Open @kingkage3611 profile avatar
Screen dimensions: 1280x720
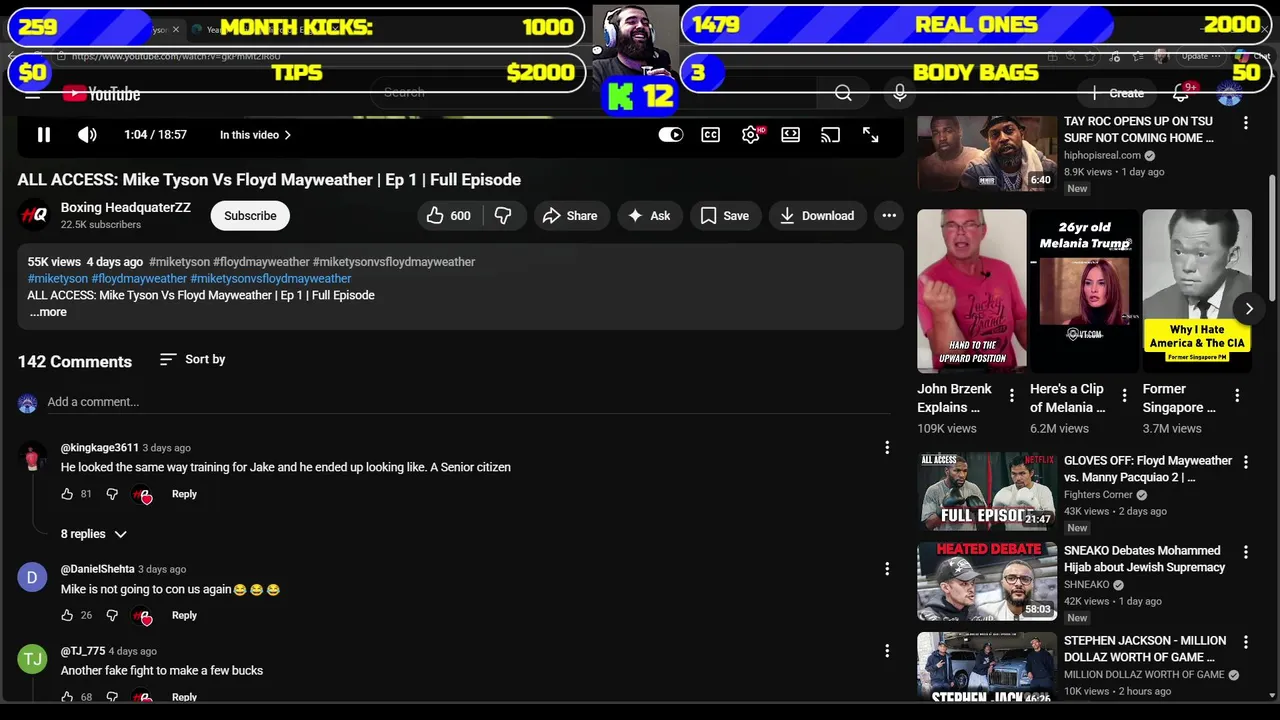tap(32, 458)
